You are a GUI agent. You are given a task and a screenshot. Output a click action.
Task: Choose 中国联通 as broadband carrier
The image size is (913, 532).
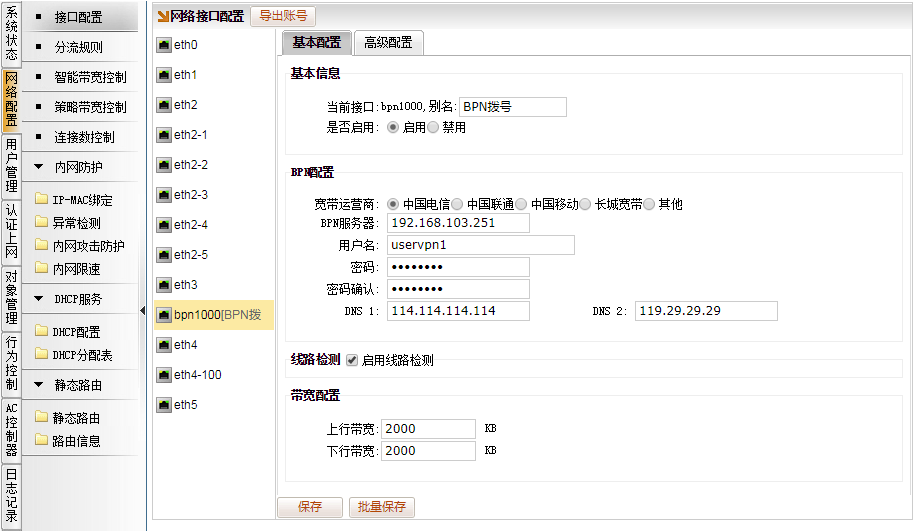pyautogui.click(x=457, y=204)
